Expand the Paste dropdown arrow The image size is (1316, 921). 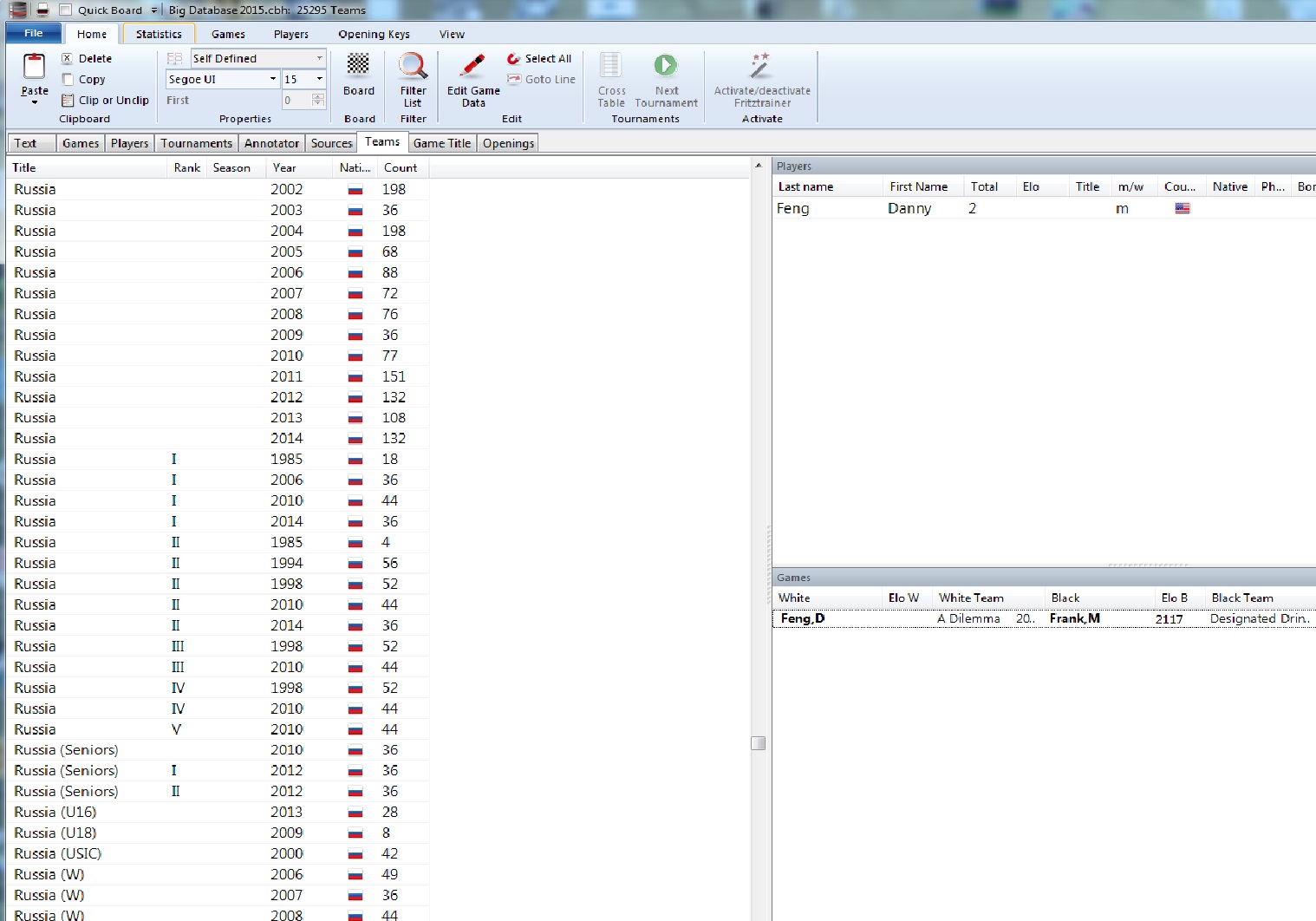point(34,102)
